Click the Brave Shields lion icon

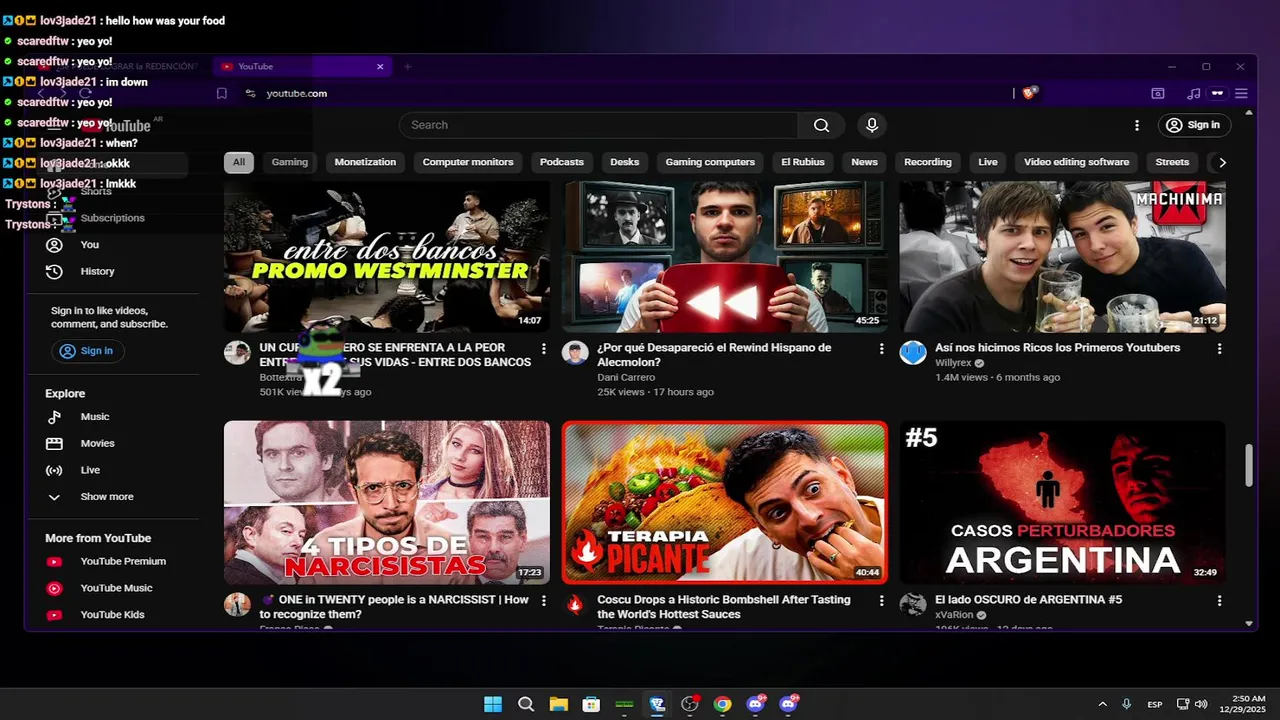pos(1029,93)
